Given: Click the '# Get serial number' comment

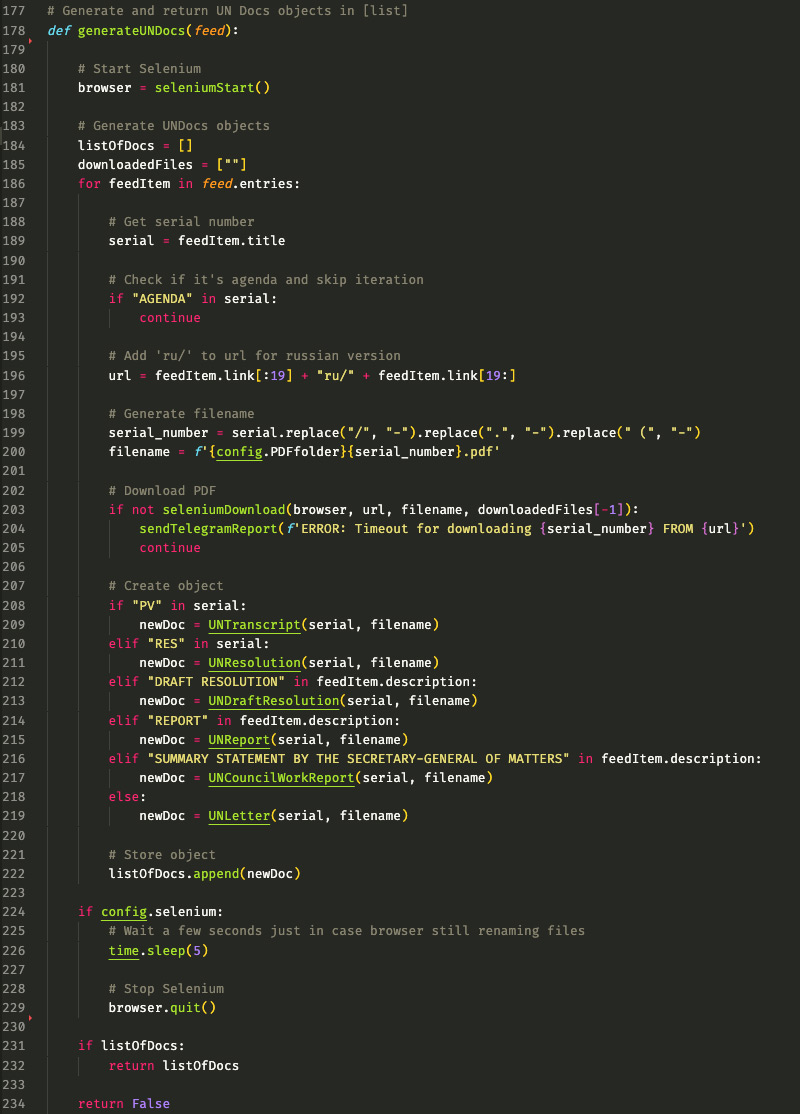Looking at the screenshot, I should tap(181, 222).
